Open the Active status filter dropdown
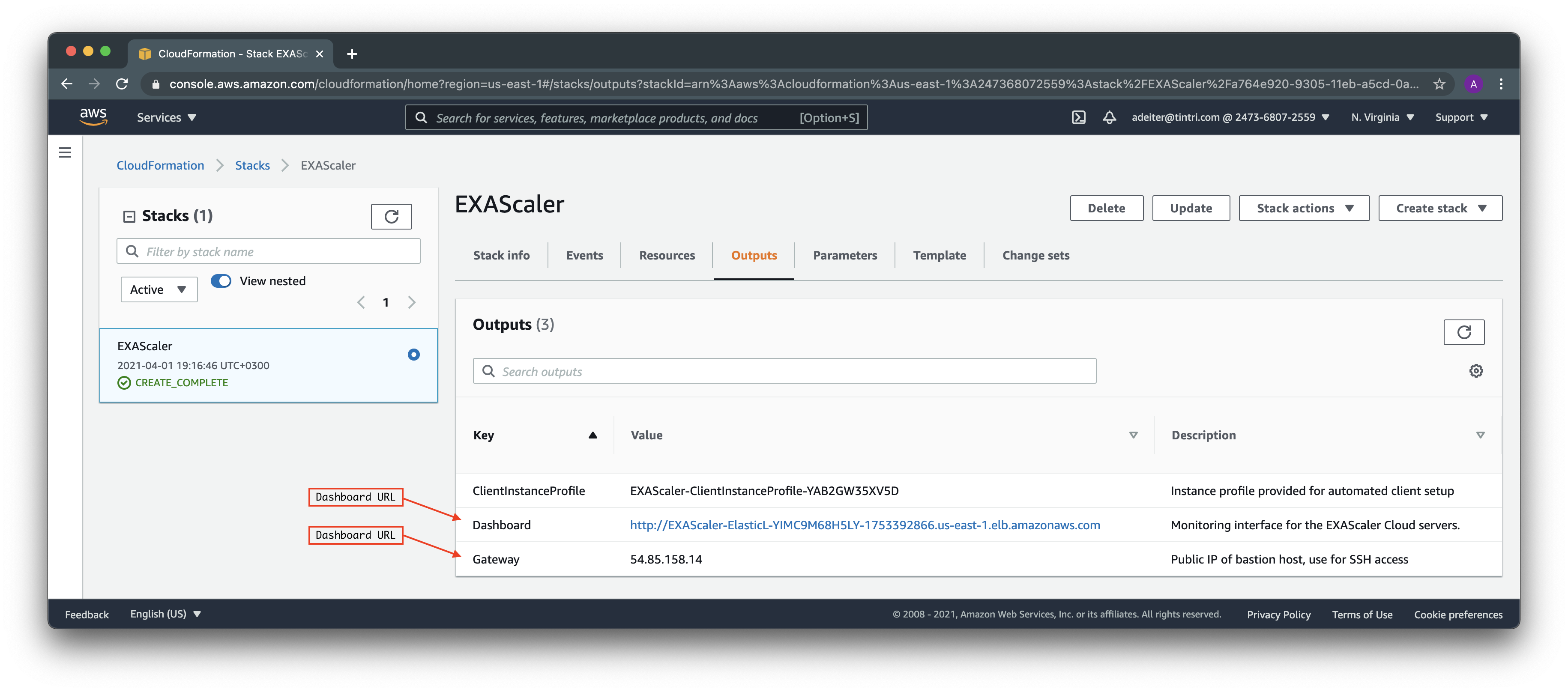1568x692 pixels. (x=159, y=290)
